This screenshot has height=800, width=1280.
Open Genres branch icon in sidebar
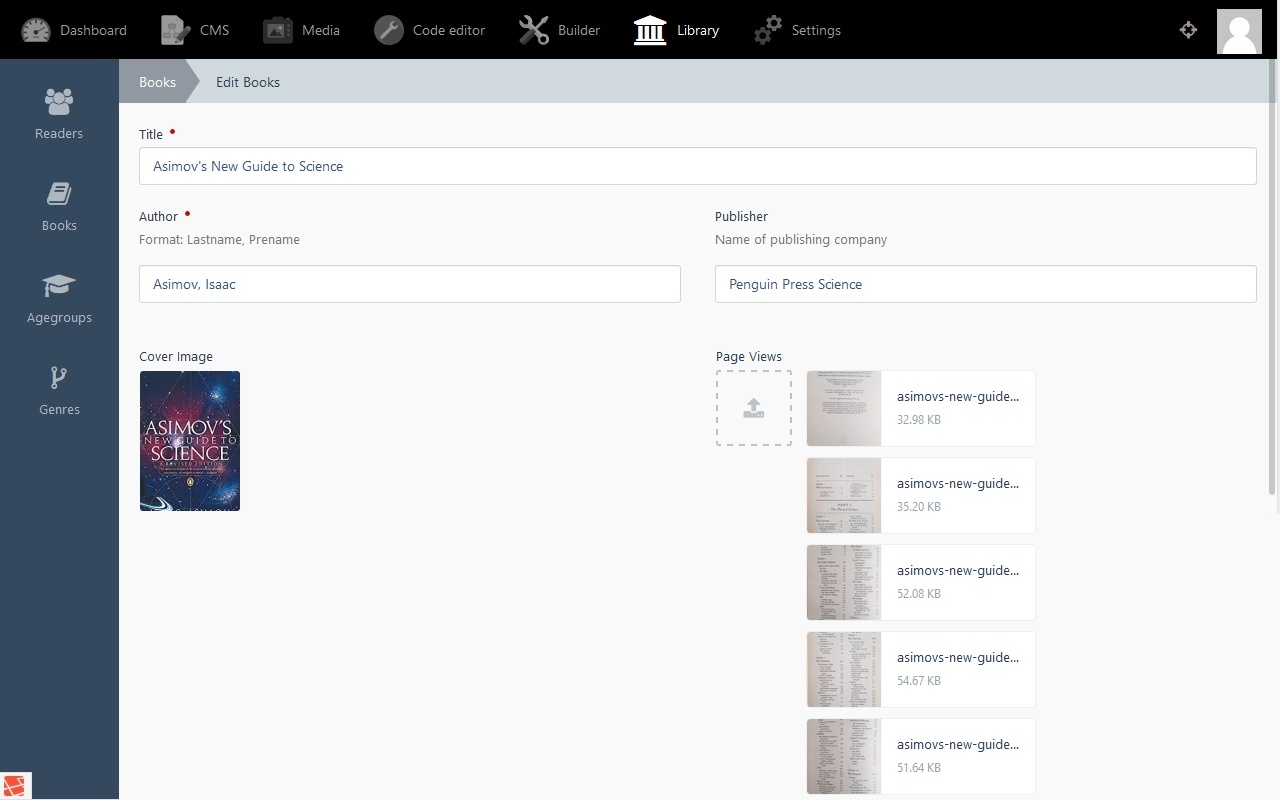(x=59, y=378)
